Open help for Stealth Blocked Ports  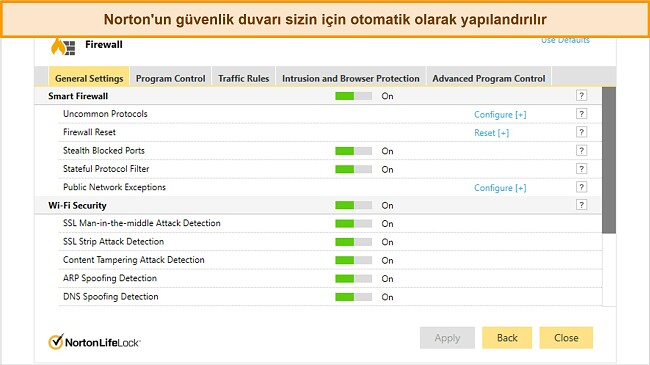pyautogui.click(x=581, y=150)
